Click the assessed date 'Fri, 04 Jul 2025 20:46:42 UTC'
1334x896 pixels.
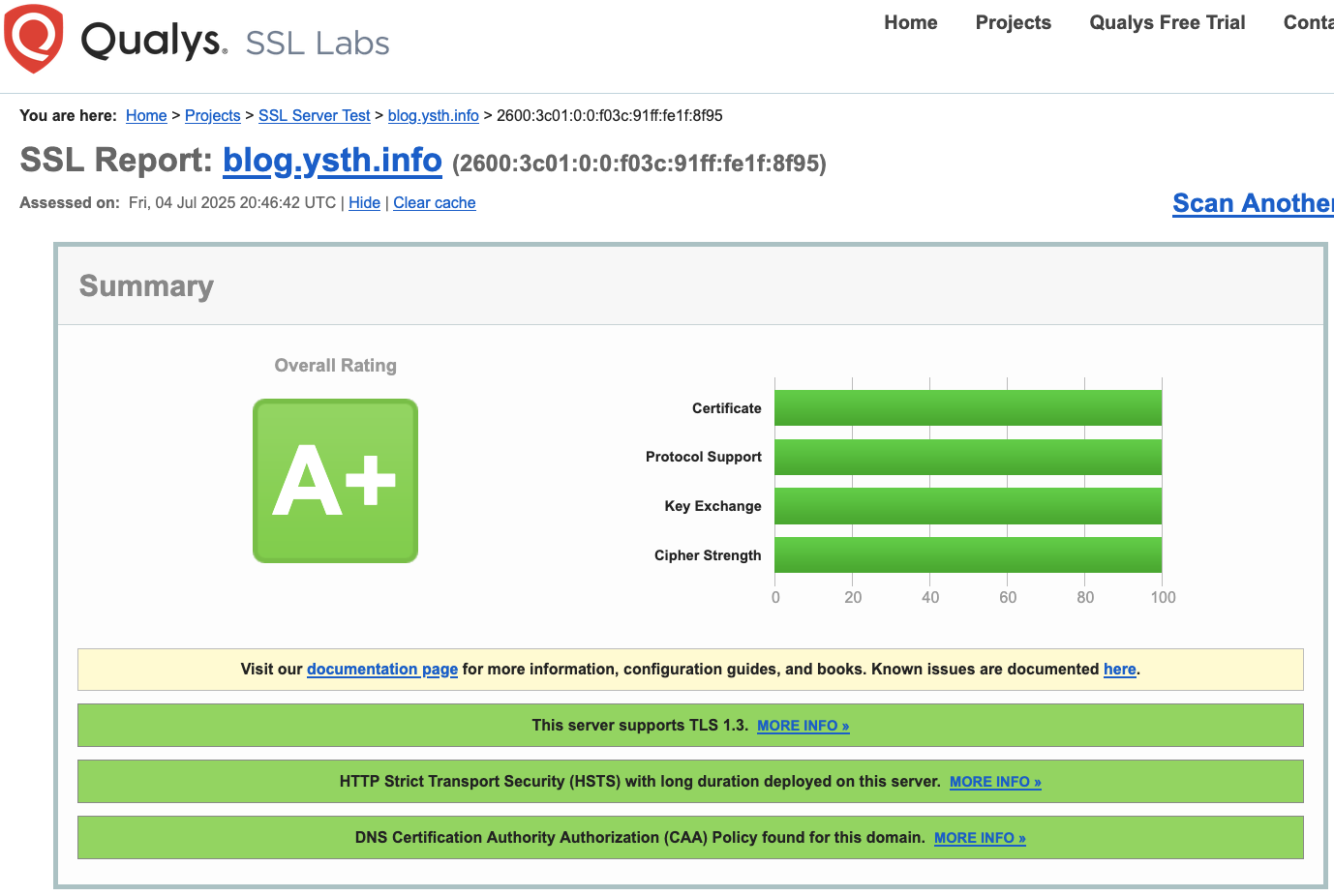click(x=232, y=202)
